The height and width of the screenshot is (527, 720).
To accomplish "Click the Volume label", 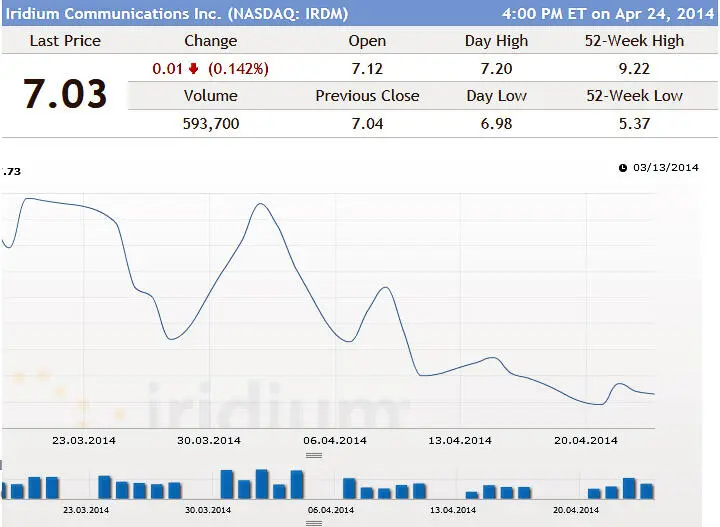I will pos(211,96).
